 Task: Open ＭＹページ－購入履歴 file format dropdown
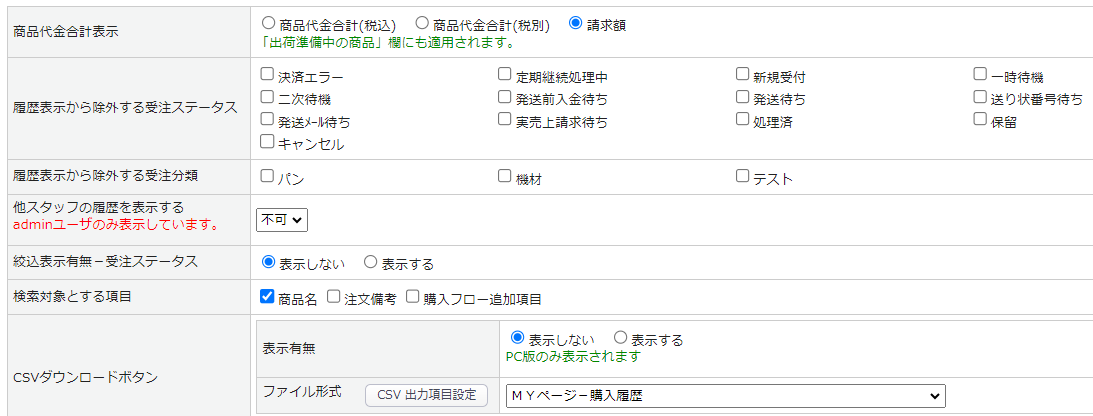[725, 396]
